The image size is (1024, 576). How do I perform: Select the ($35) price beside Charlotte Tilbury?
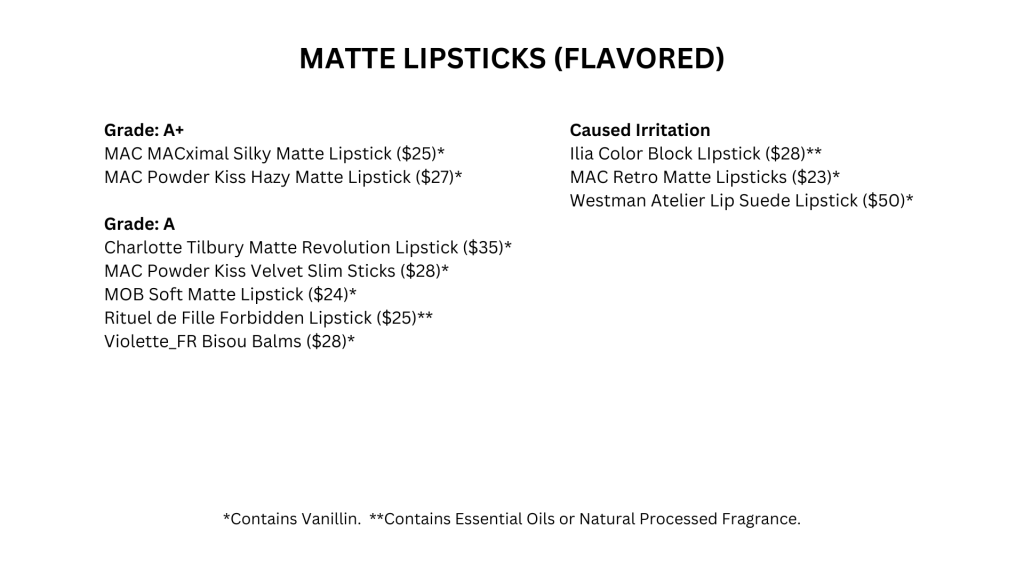pos(482,247)
